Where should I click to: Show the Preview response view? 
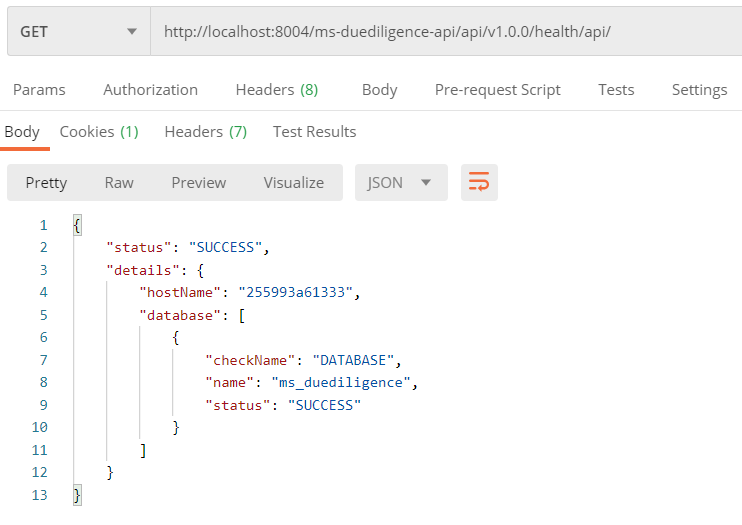tap(198, 182)
